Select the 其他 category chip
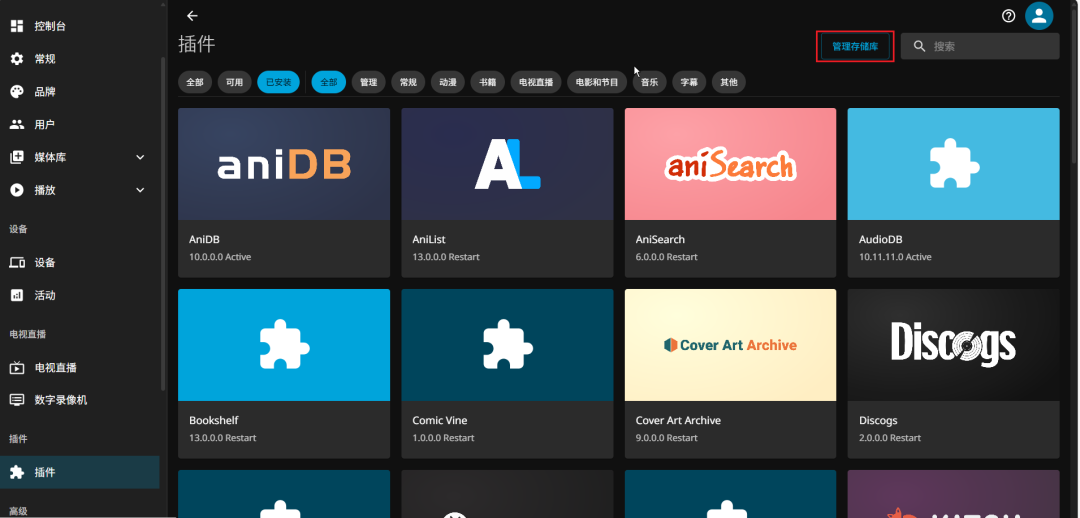Image resolution: width=1080 pixels, height=518 pixels. tap(729, 82)
